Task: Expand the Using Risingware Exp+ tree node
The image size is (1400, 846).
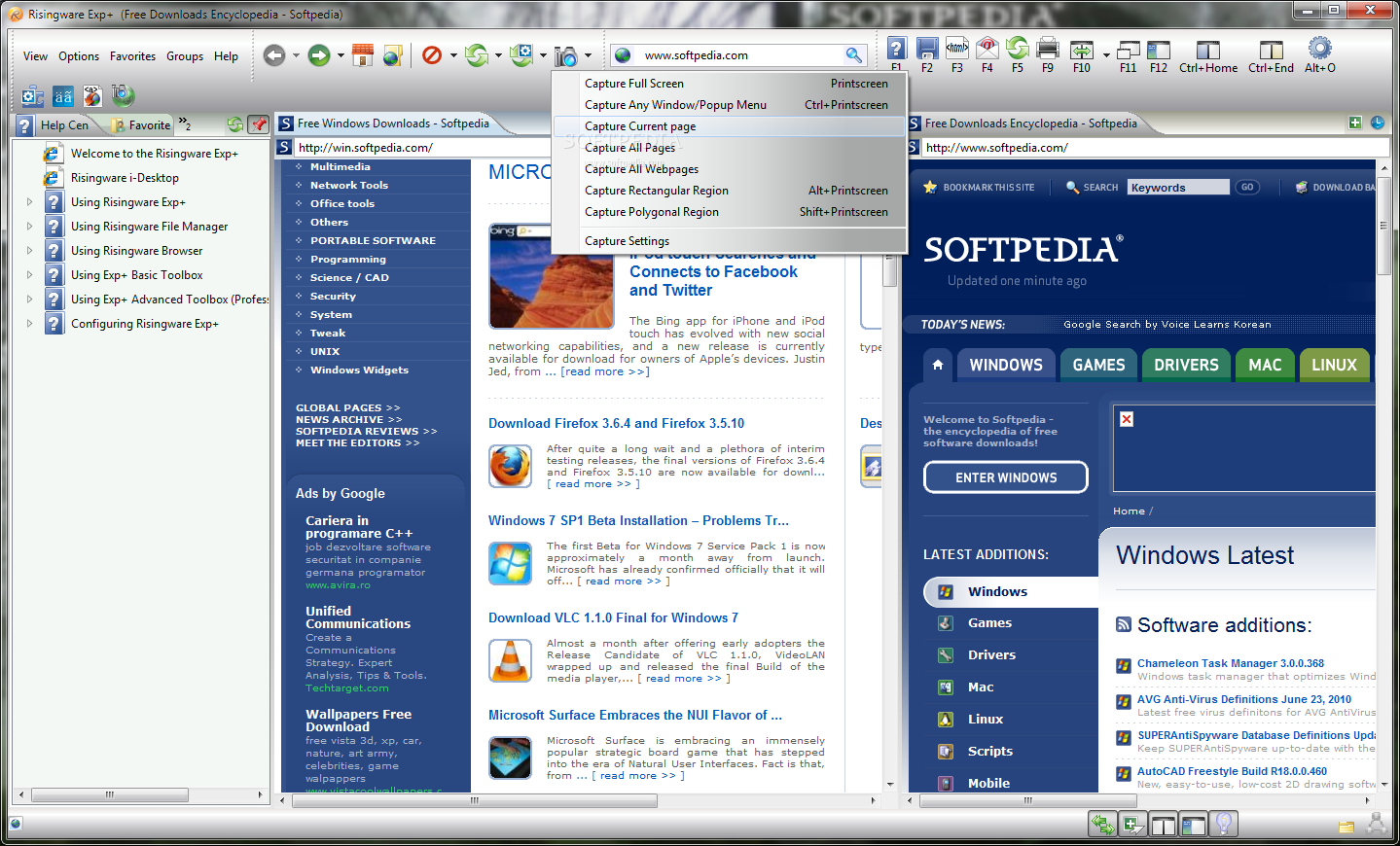Action: pyautogui.click(x=29, y=202)
